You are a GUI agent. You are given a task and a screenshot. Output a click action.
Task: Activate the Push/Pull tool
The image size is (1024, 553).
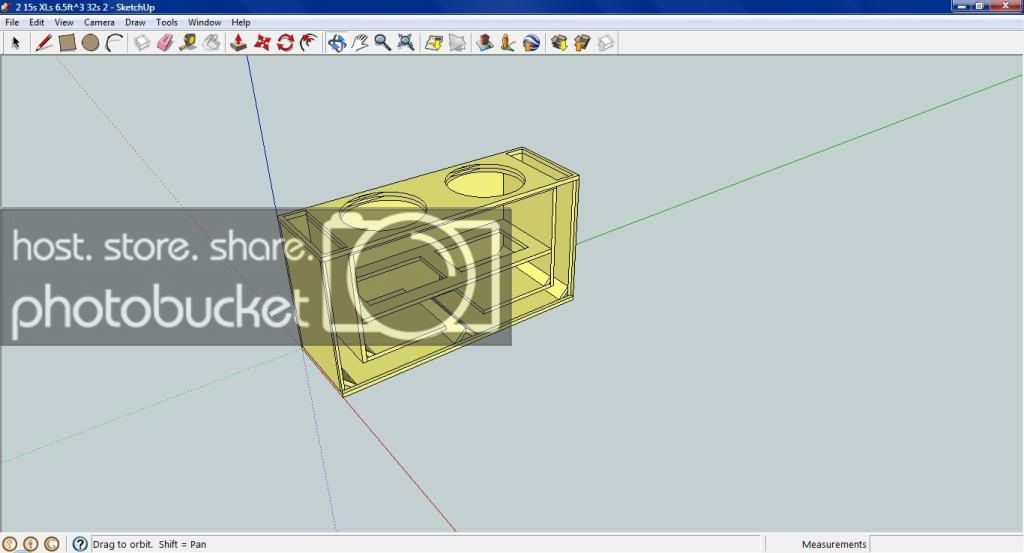[238, 43]
